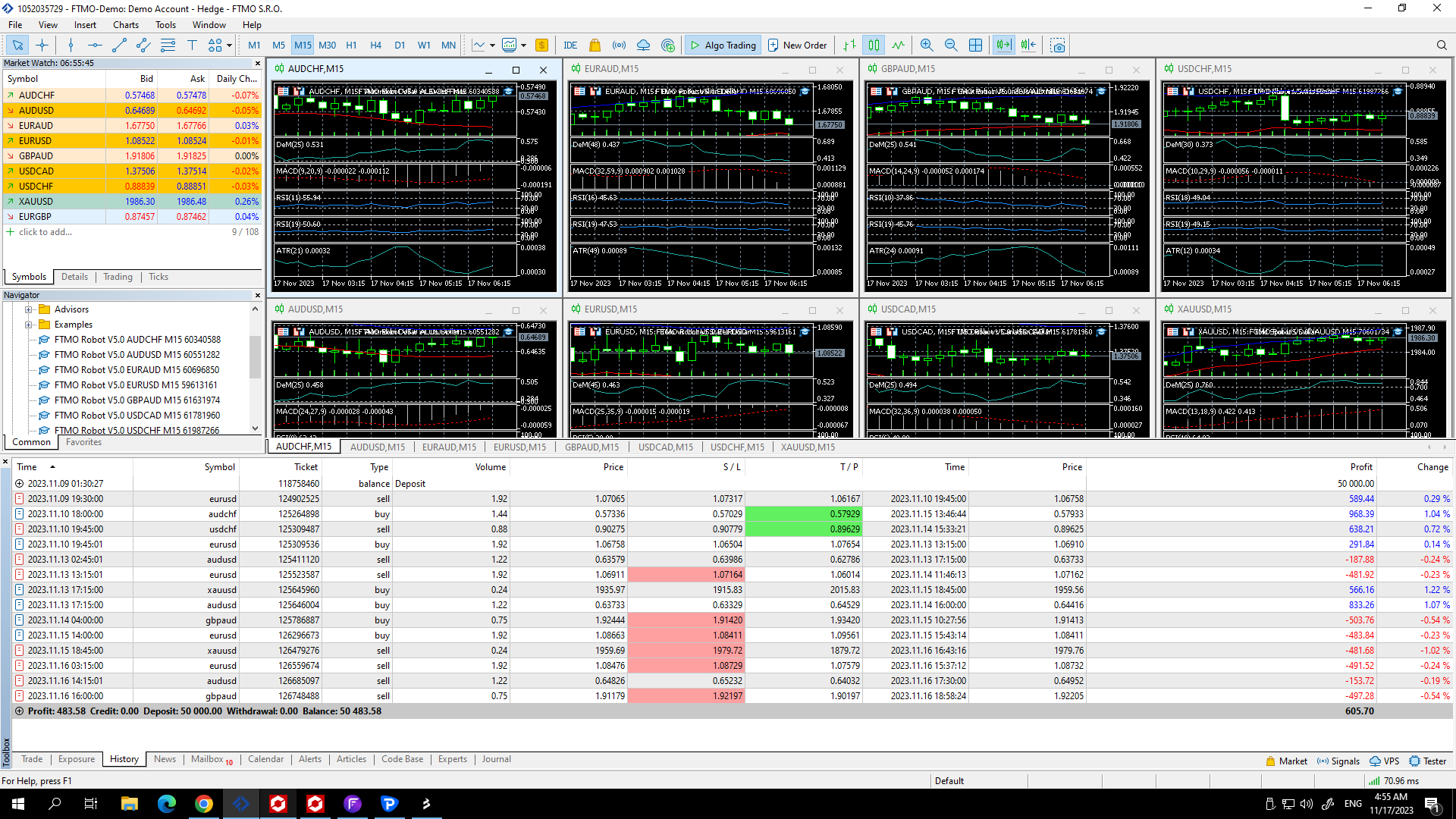1456x819 pixels.
Task: Open Tester from the bottom-right status area
Action: click(x=1428, y=761)
